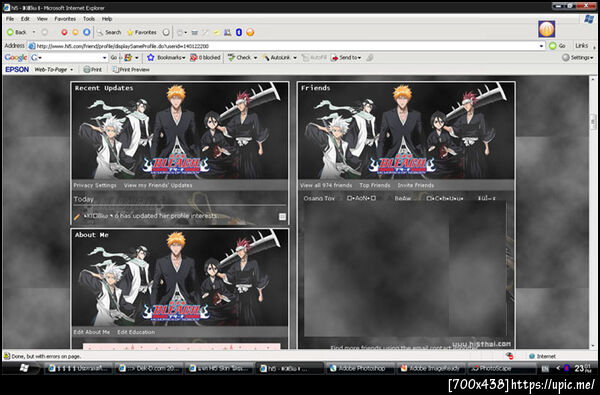Image resolution: width=600 pixels, height=395 pixels.
Task: Click View my Friends' Updates link
Action: [158, 185]
